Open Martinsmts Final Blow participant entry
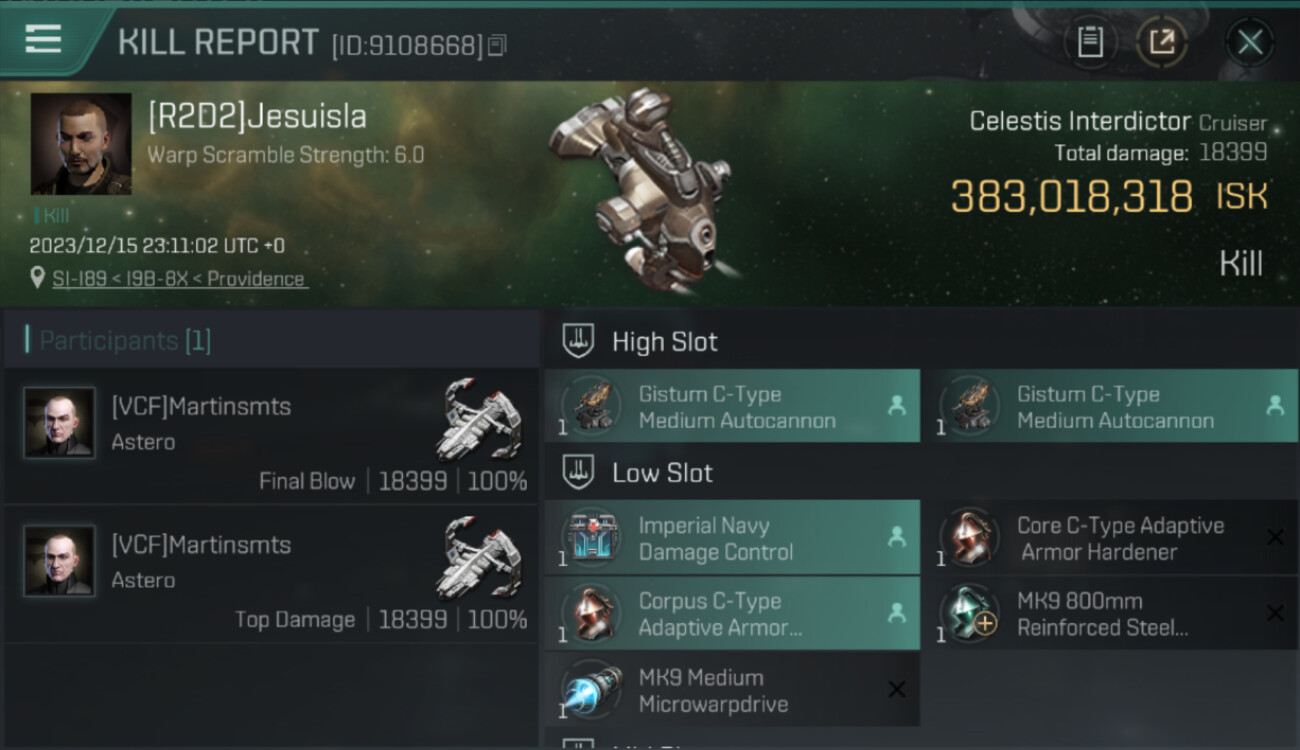 coord(271,436)
